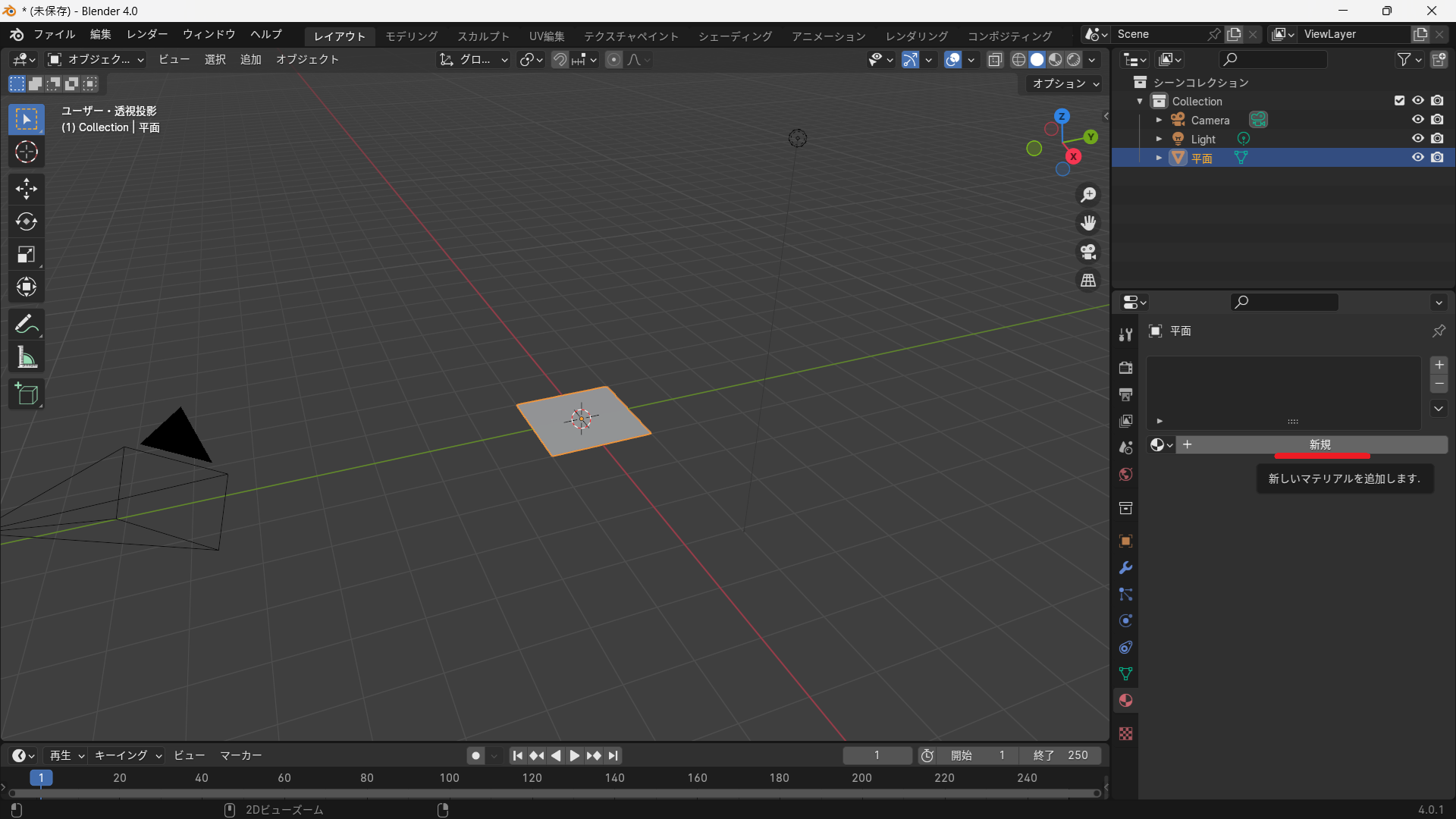This screenshot has width=1456, height=819.
Task: Select the Annotate pencil tool
Action: coord(27,325)
